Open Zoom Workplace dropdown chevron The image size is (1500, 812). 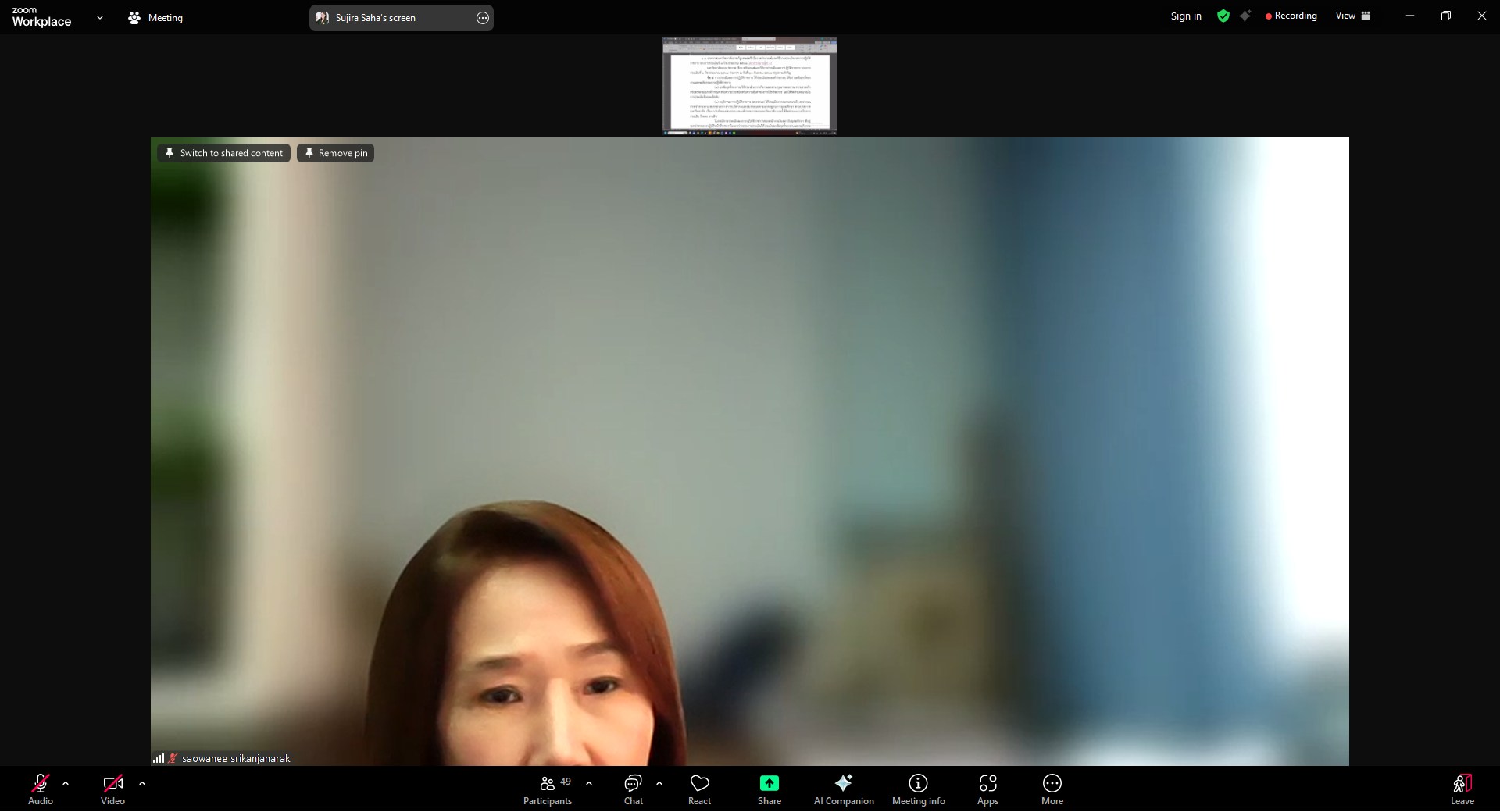pyautogui.click(x=99, y=17)
